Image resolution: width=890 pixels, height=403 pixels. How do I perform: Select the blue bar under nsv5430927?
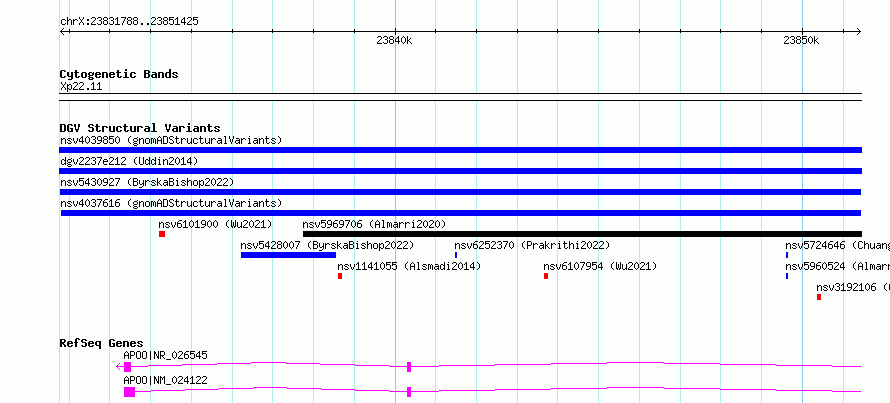tap(460, 192)
